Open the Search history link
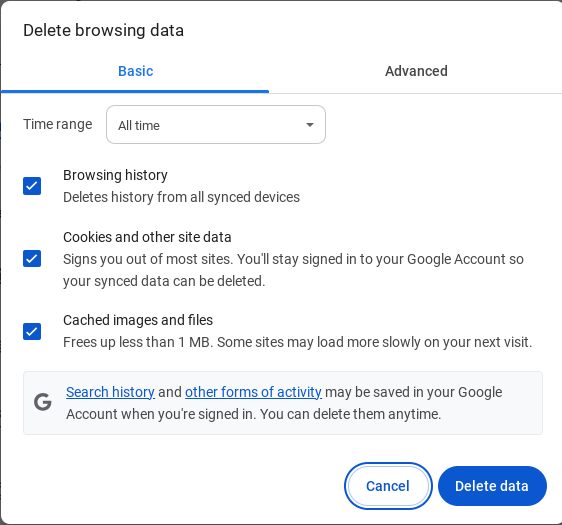Screen dimensions: 562x525 point(110,392)
